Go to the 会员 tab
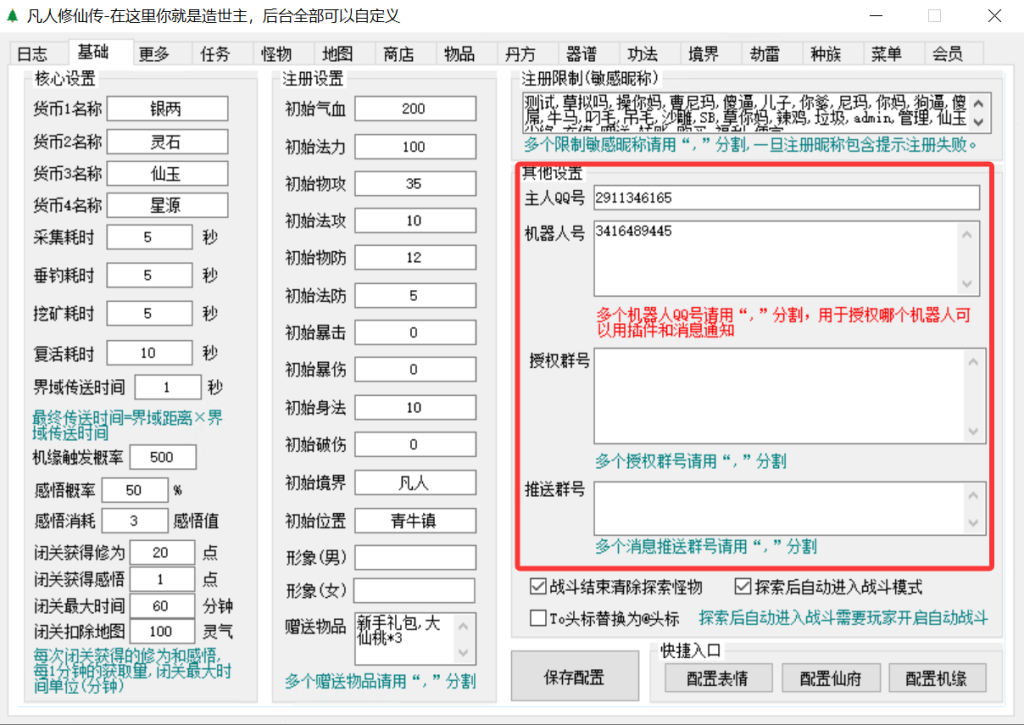This screenshot has height=725, width=1024. tap(947, 54)
